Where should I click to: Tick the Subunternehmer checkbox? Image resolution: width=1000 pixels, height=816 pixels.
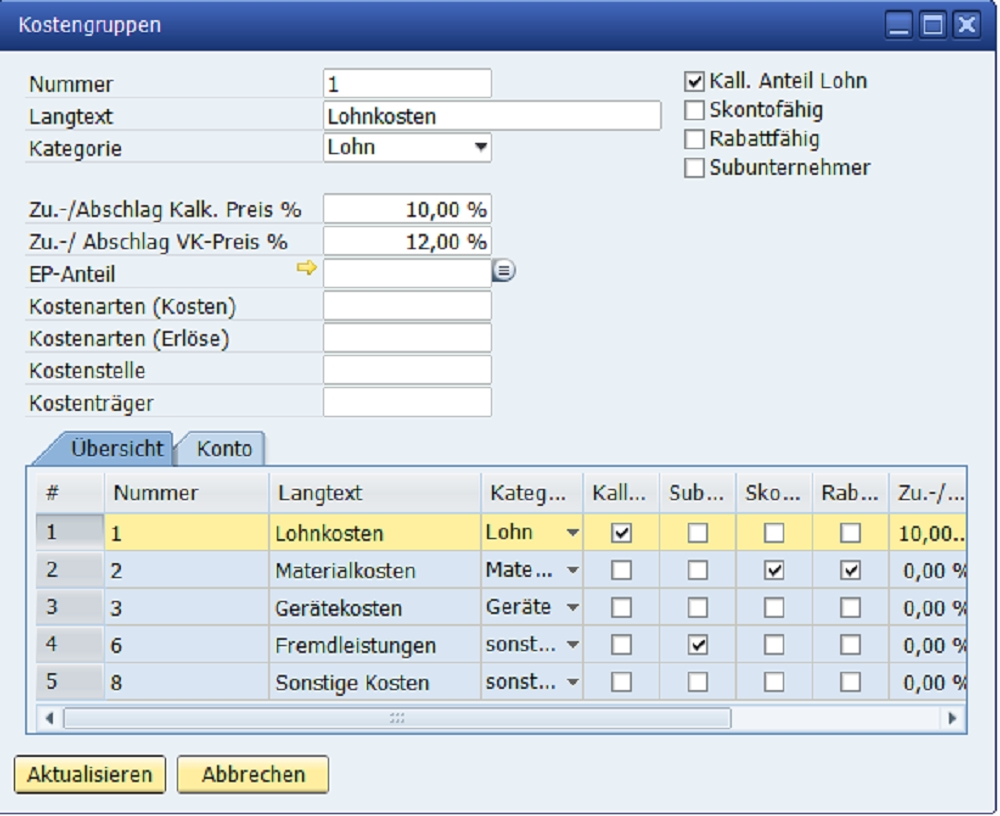694,169
